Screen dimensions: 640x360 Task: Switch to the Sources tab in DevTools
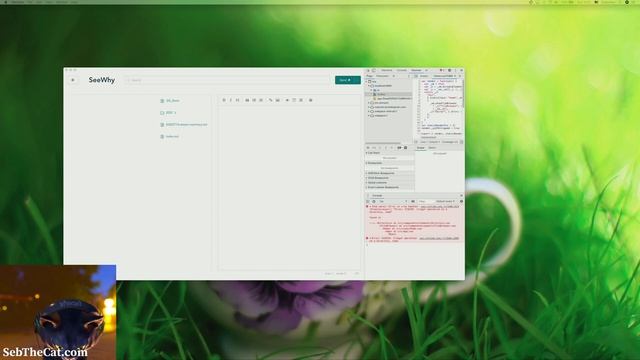416,71
